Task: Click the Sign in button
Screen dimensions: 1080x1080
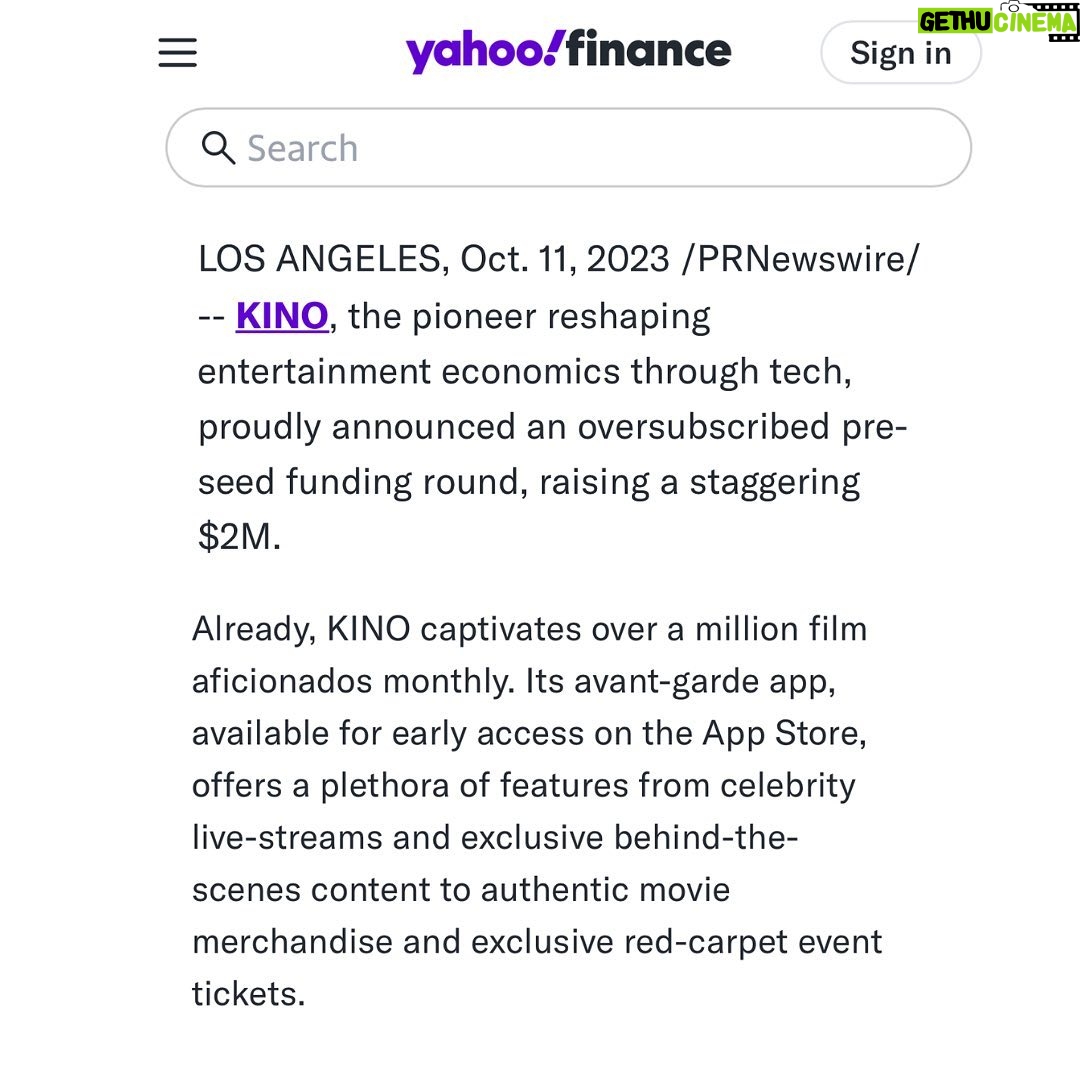Action: [x=901, y=52]
